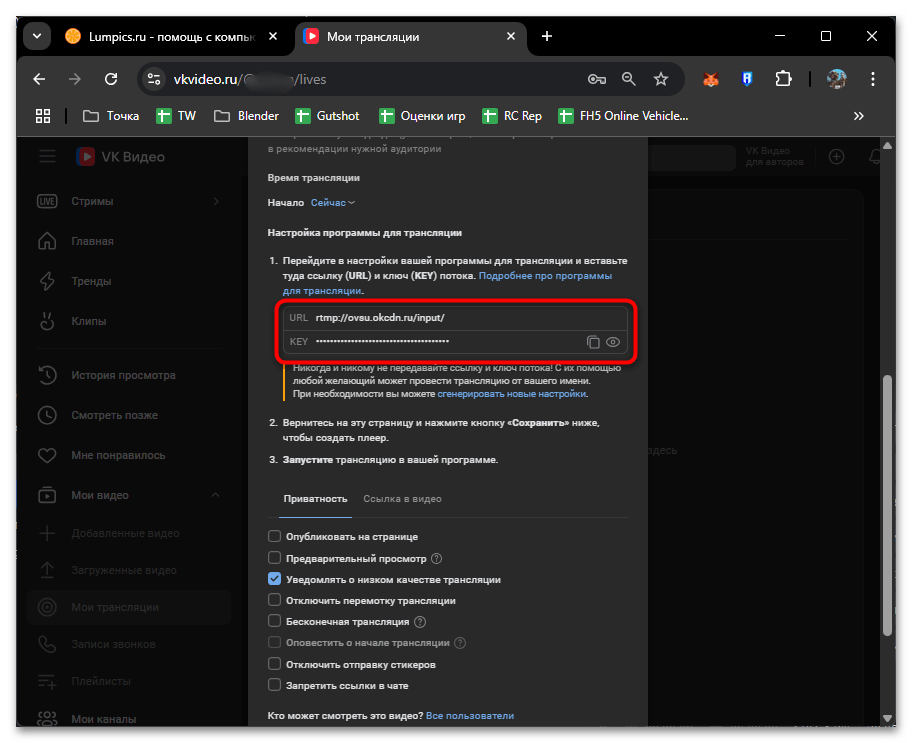Open the password key icon in address bar
The width and height of the screenshot is (912, 743).
point(596,79)
